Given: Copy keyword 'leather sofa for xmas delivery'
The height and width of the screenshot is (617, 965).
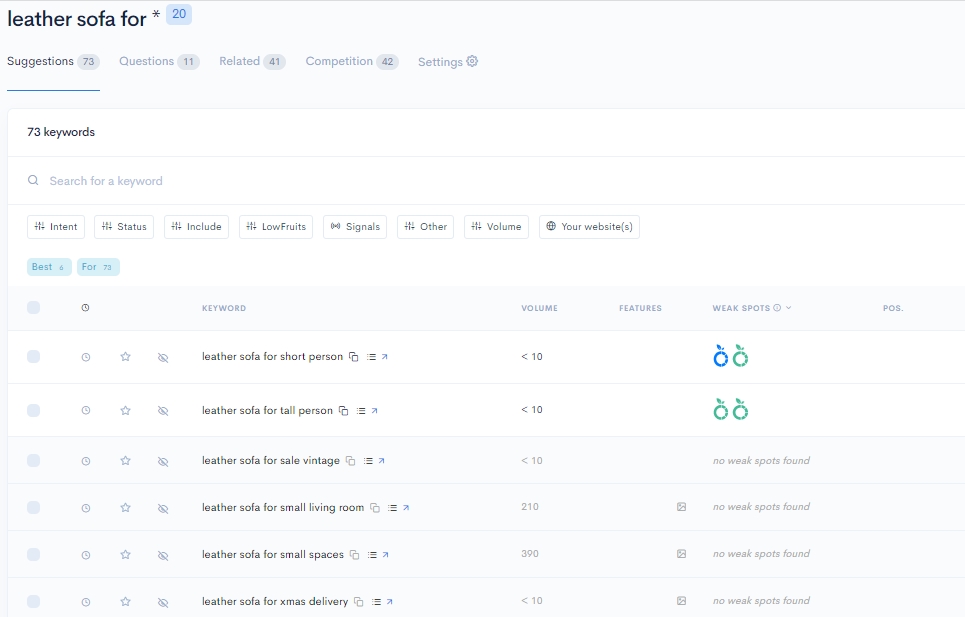Looking at the screenshot, I should 359,602.
